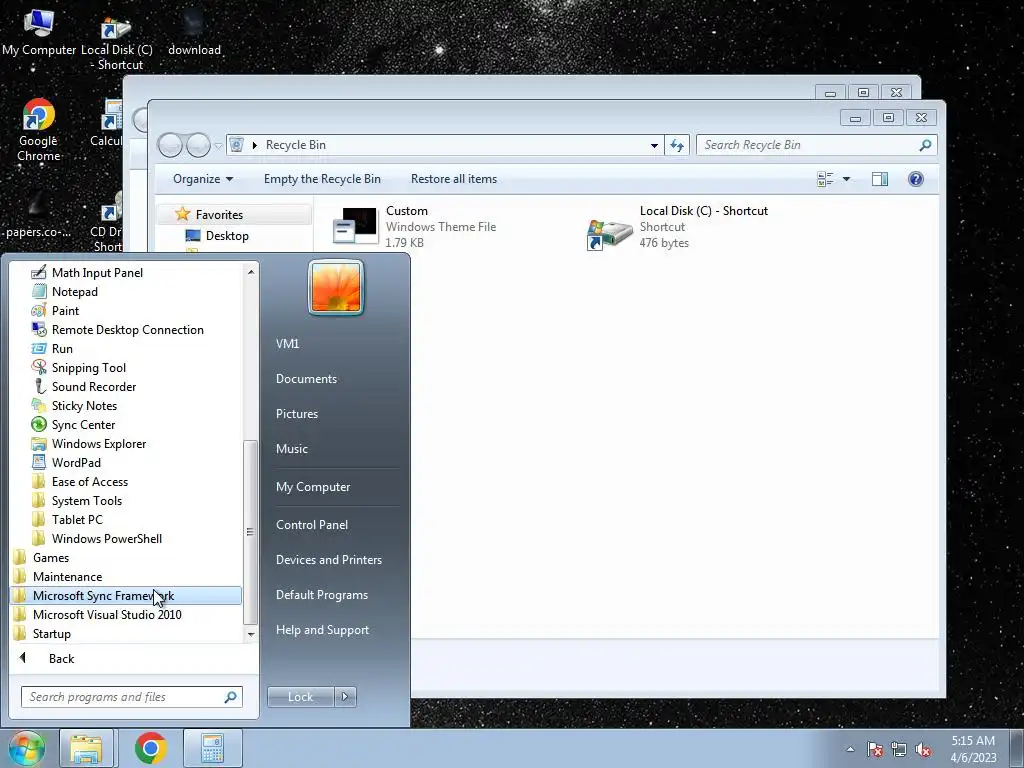Open Devices and Printers
Image resolution: width=1024 pixels, height=768 pixels.
click(x=328, y=560)
